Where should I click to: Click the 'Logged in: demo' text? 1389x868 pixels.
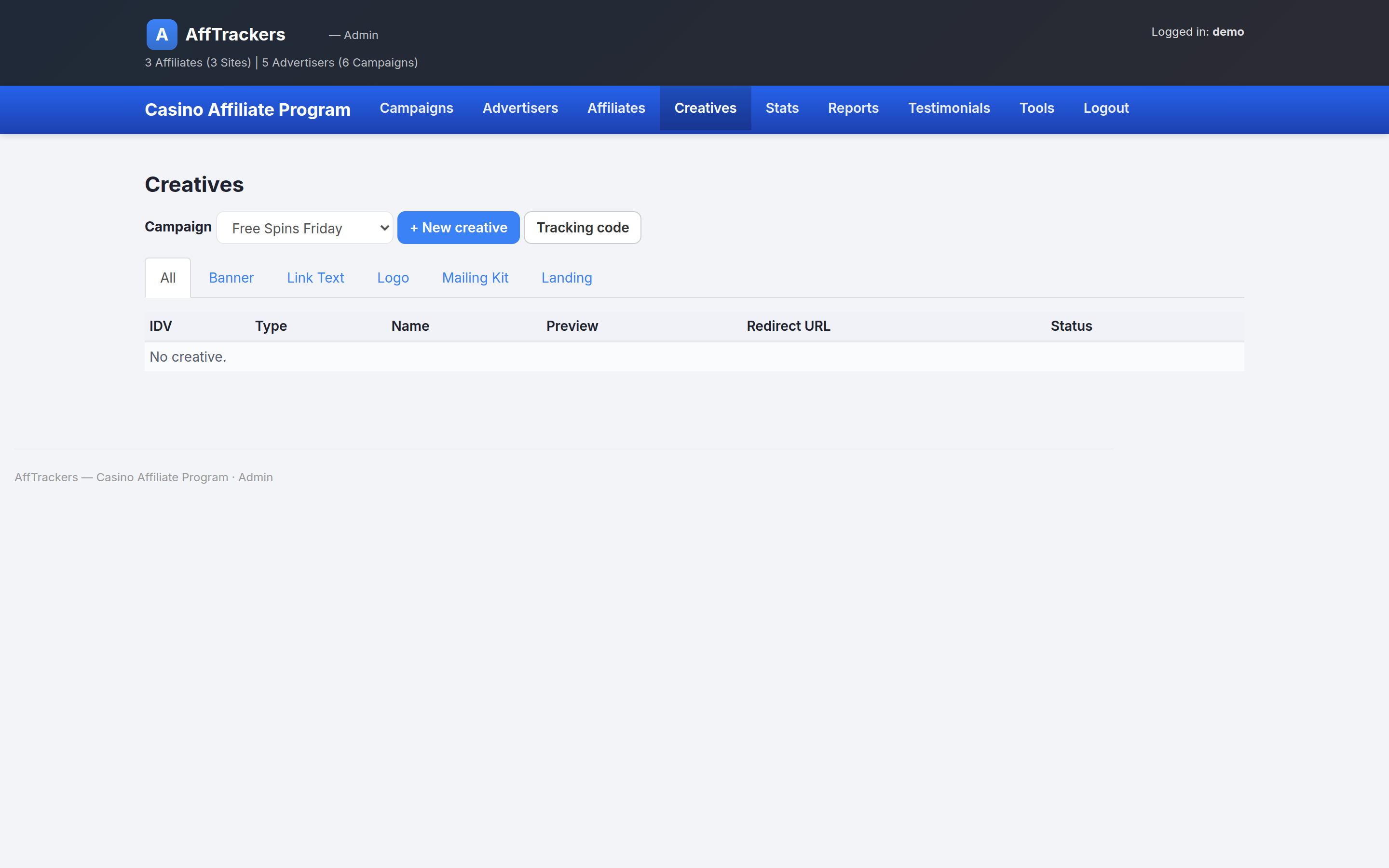click(x=1198, y=32)
